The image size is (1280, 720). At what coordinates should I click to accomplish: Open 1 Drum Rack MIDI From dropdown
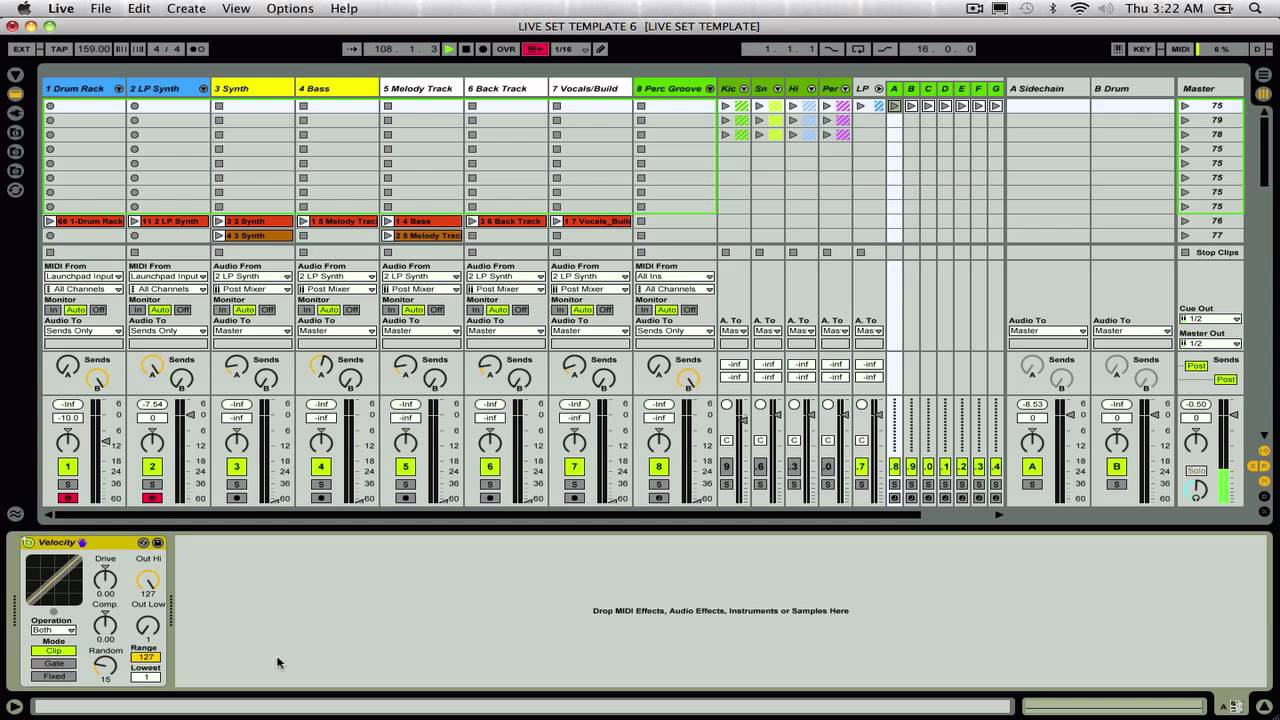click(x=84, y=276)
